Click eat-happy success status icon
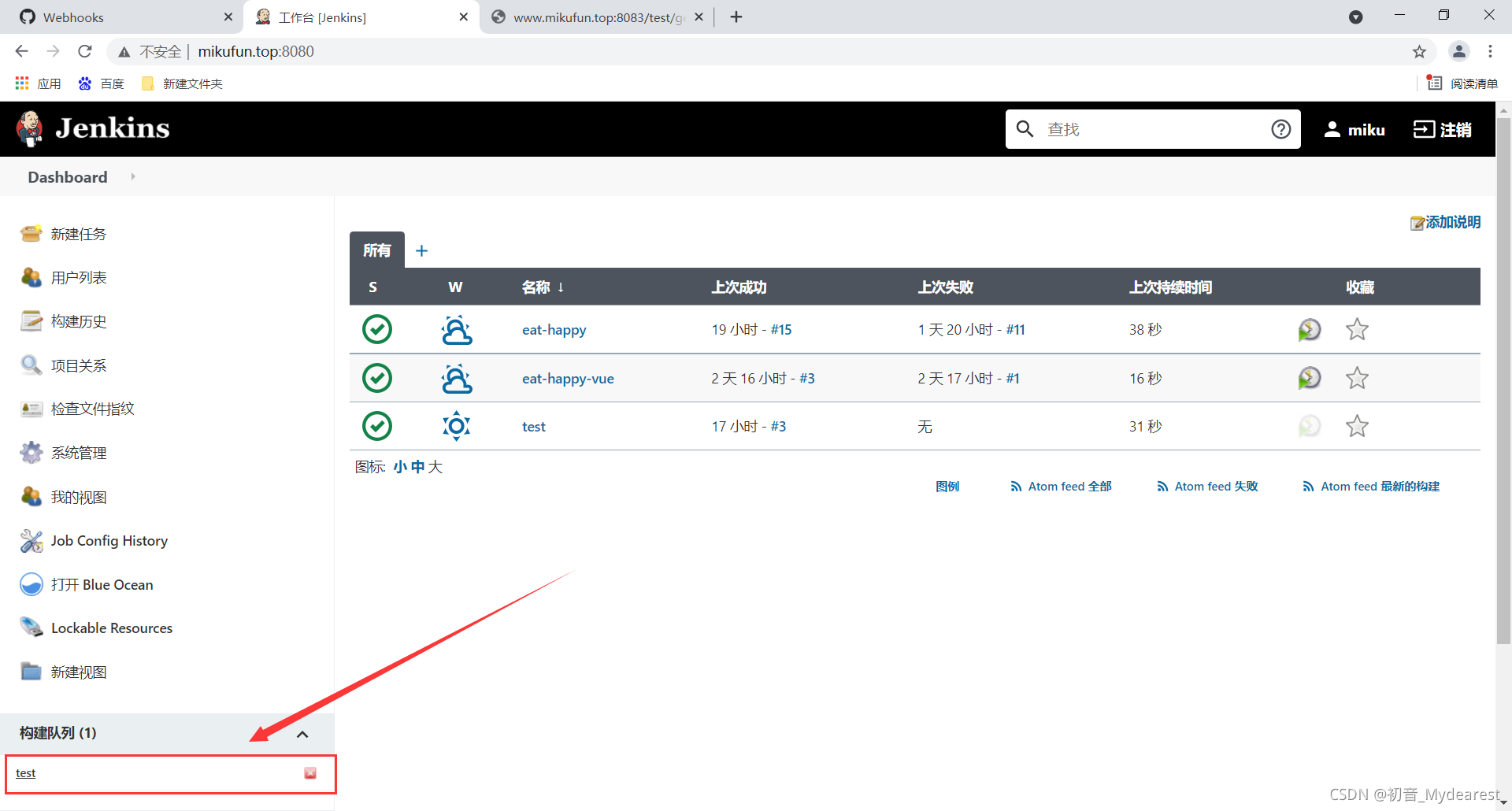The image size is (1512, 811). [x=377, y=329]
